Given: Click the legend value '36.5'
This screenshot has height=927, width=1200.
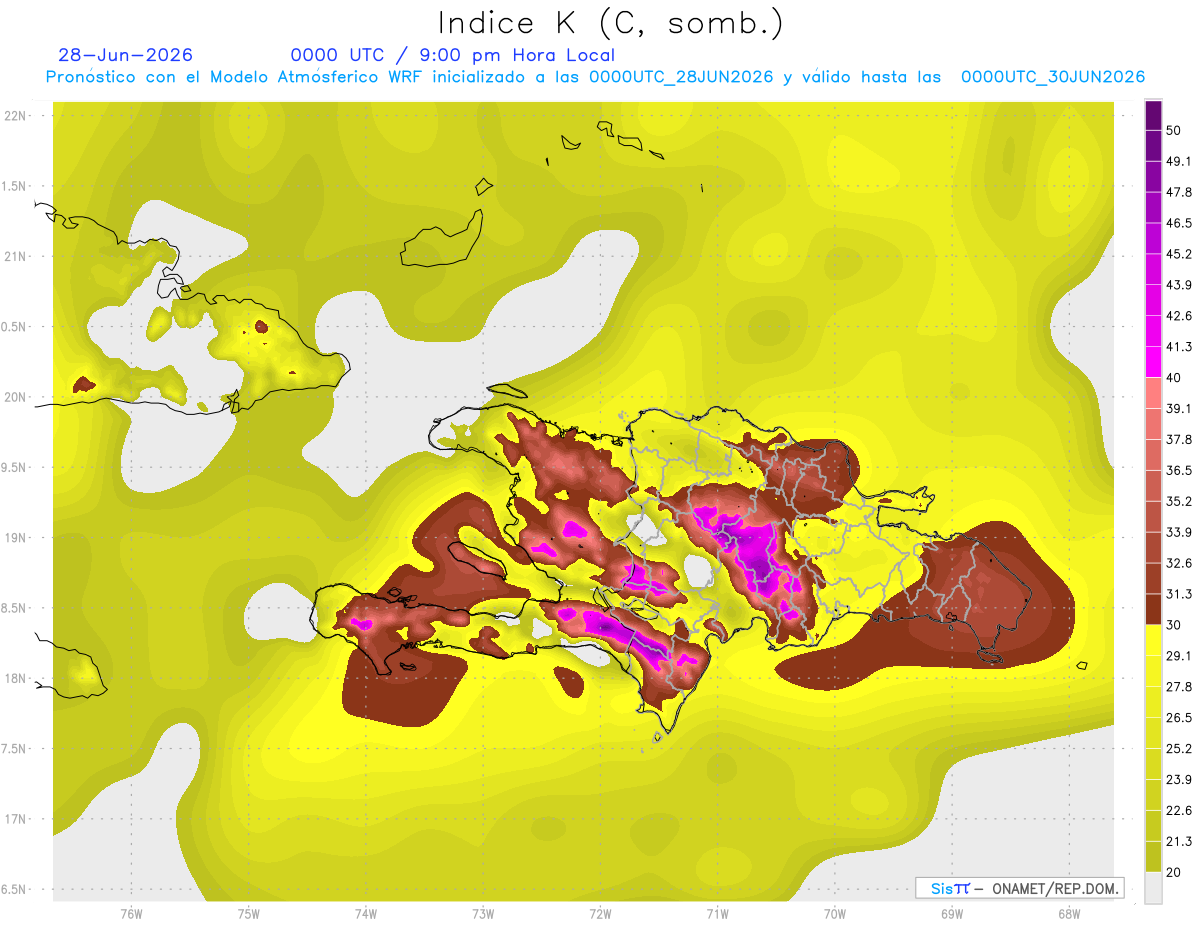Looking at the screenshot, I should (x=1180, y=470).
